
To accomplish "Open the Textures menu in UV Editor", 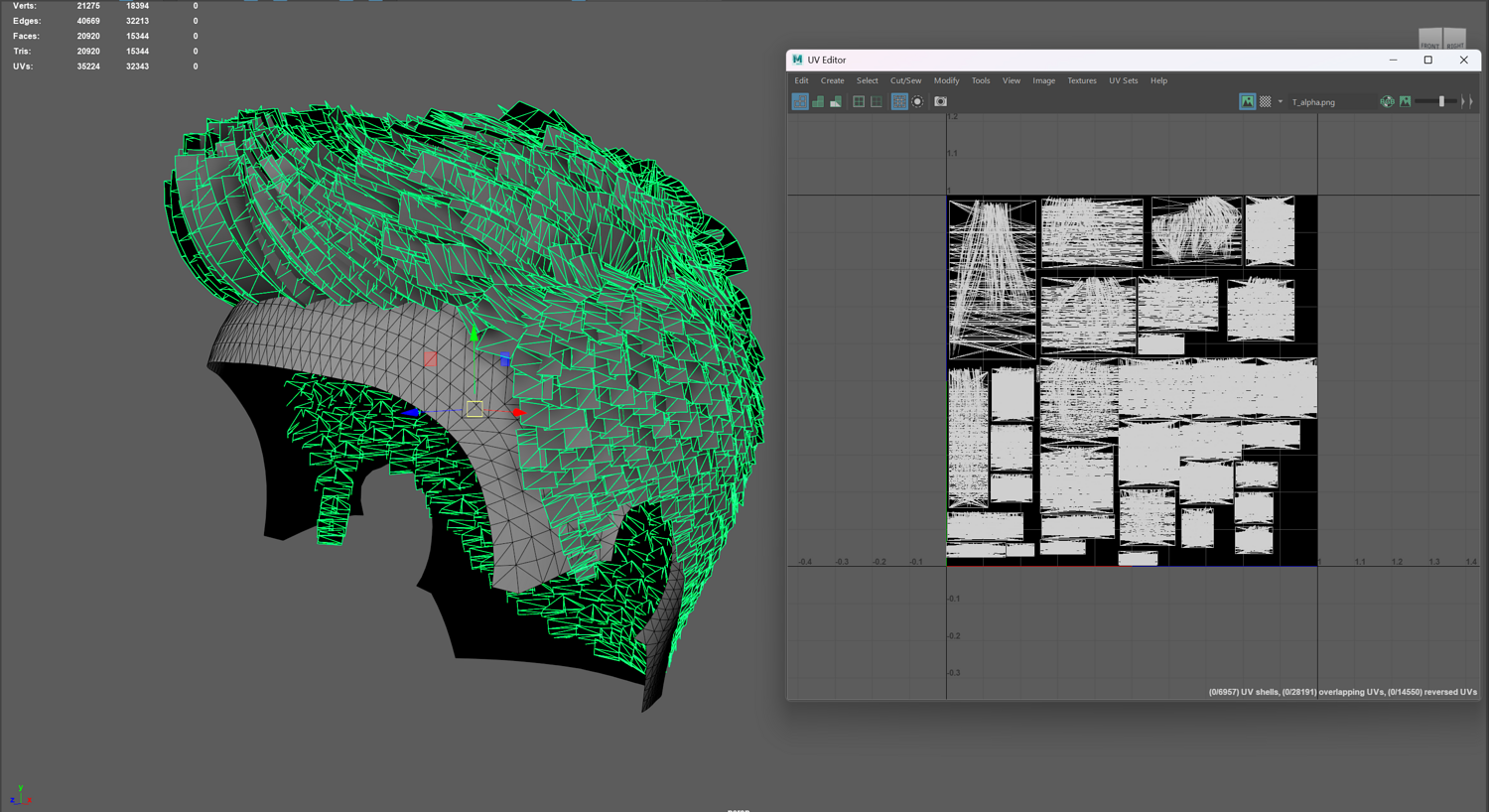I will pyautogui.click(x=1082, y=80).
